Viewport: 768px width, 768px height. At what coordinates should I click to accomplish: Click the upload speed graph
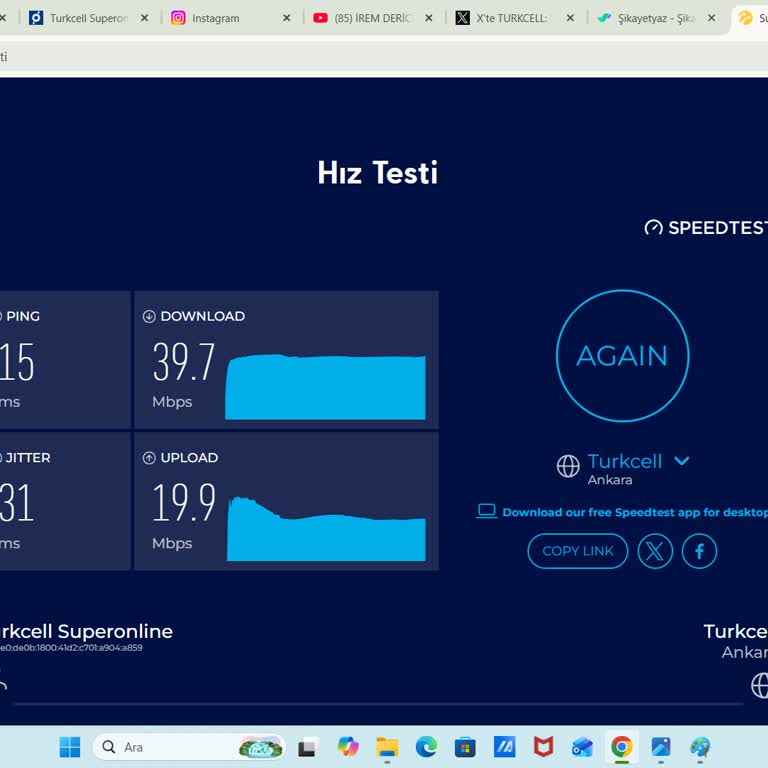click(326, 528)
